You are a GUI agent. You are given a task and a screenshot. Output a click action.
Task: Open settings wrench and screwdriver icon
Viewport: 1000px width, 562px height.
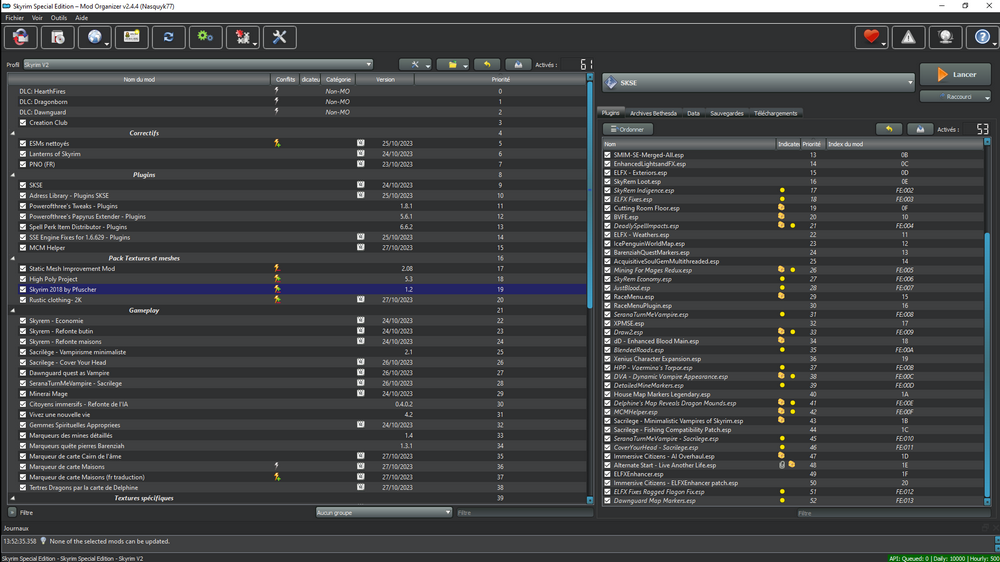pyautogui.click(x=279, y=38)
